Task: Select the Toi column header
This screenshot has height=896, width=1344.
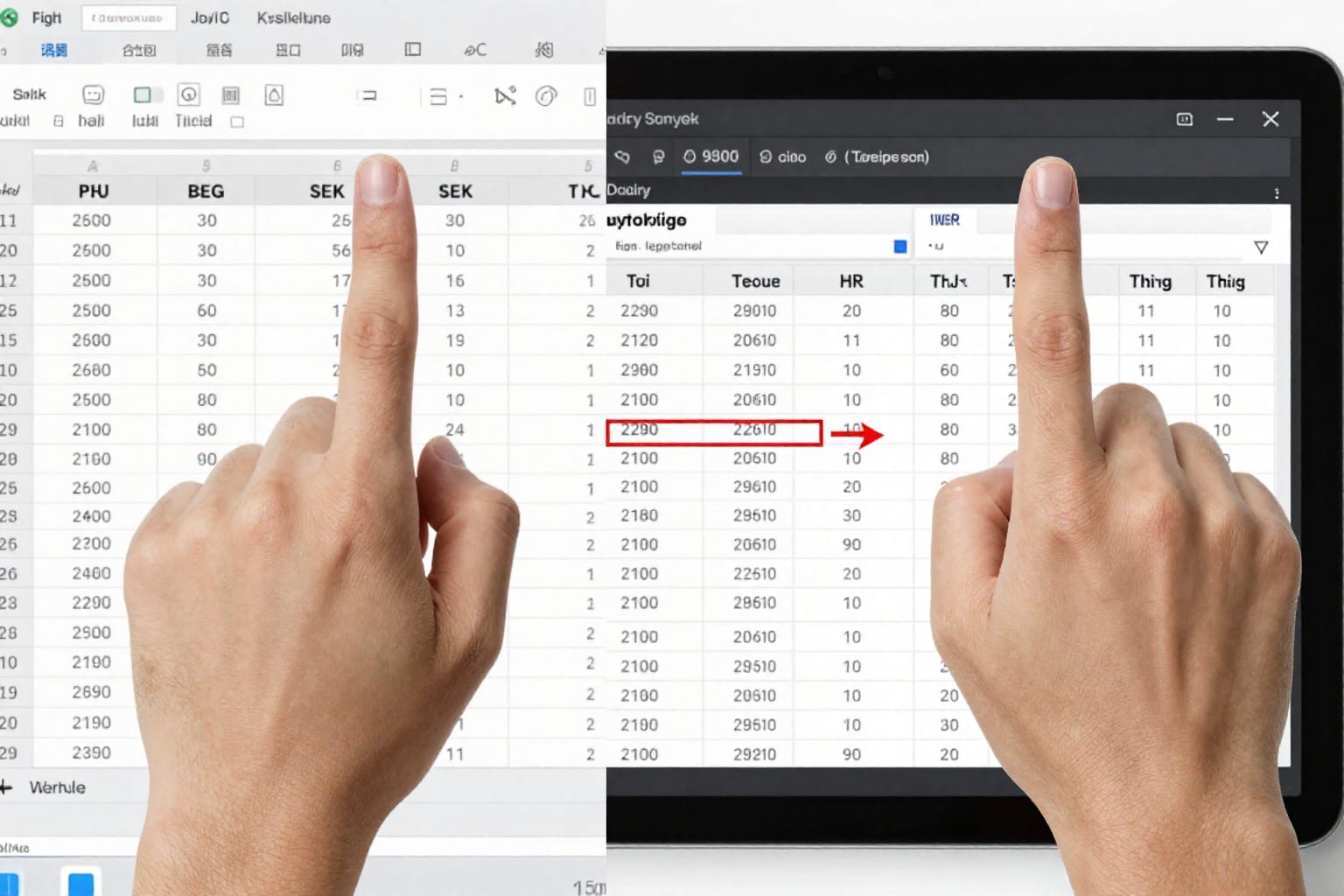Action: [638, 281]
